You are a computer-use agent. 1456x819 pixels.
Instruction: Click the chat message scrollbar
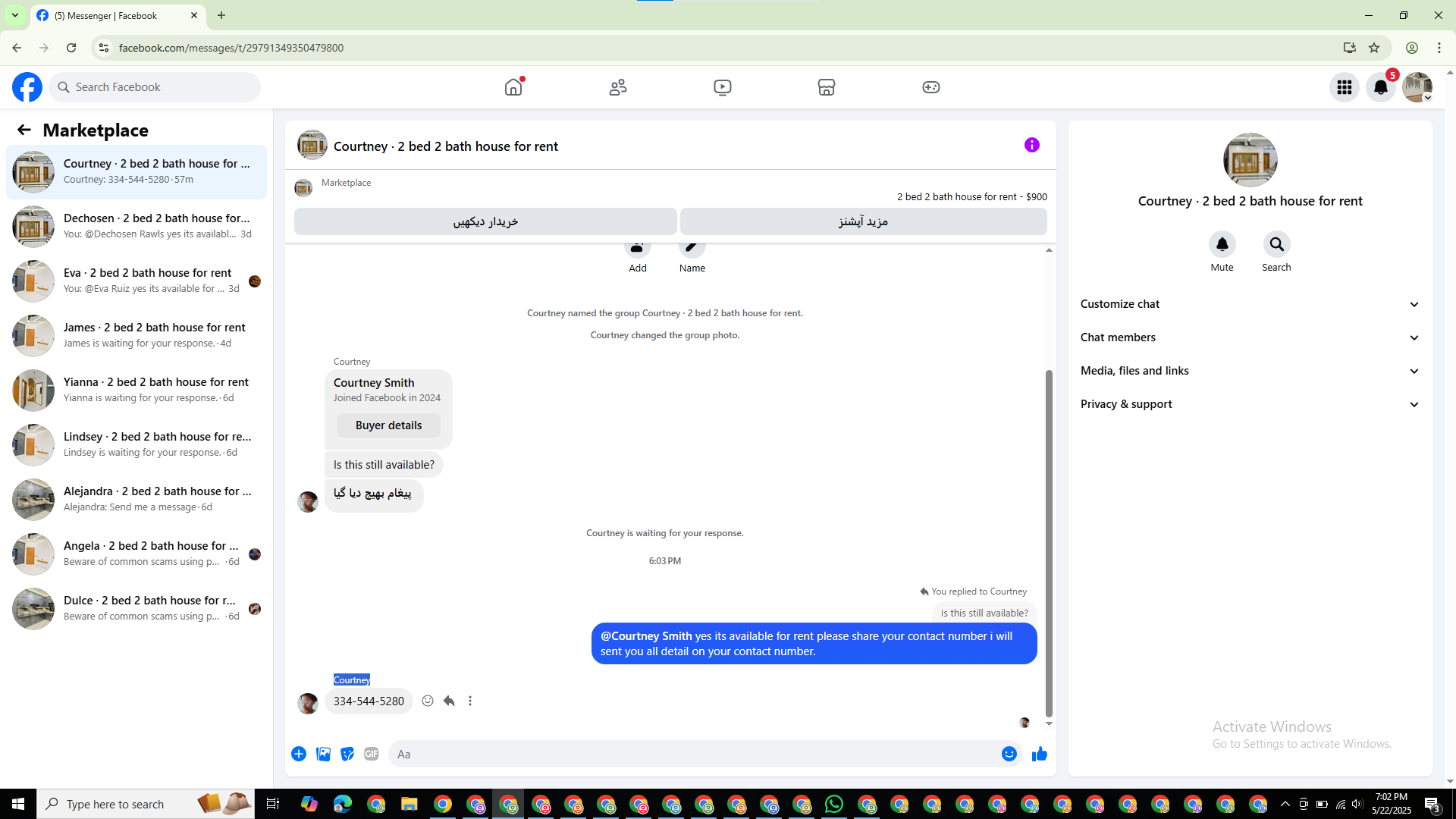[x=1049, y=543]
